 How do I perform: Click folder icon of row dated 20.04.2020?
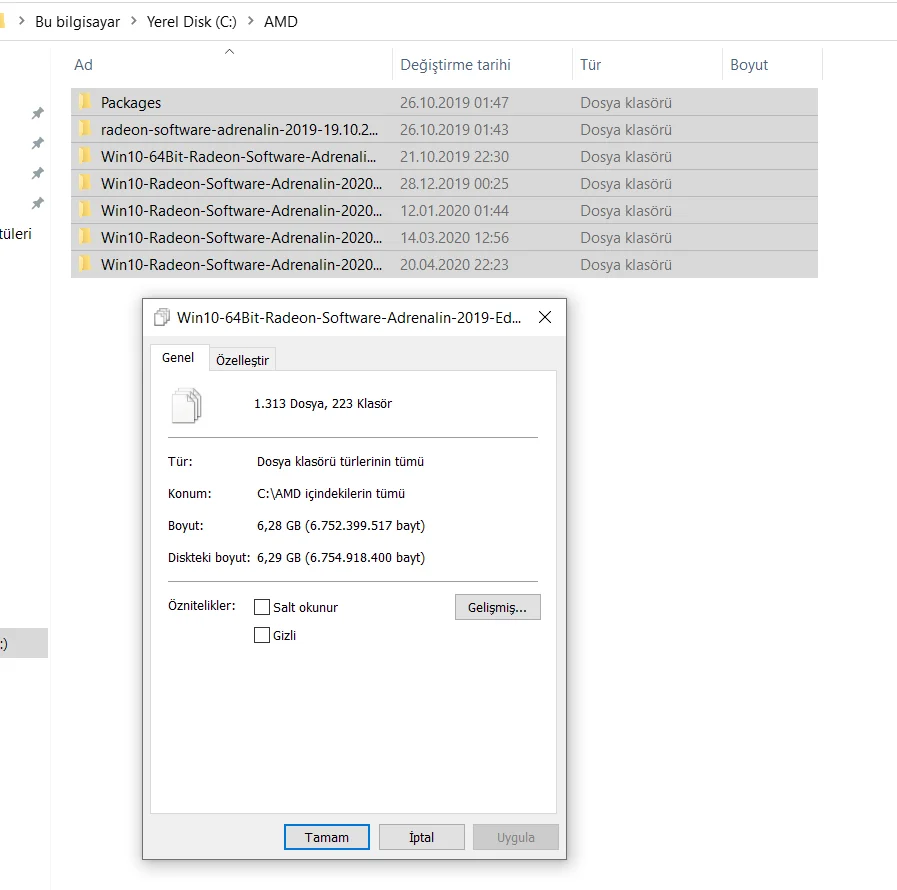click(85, 264)
